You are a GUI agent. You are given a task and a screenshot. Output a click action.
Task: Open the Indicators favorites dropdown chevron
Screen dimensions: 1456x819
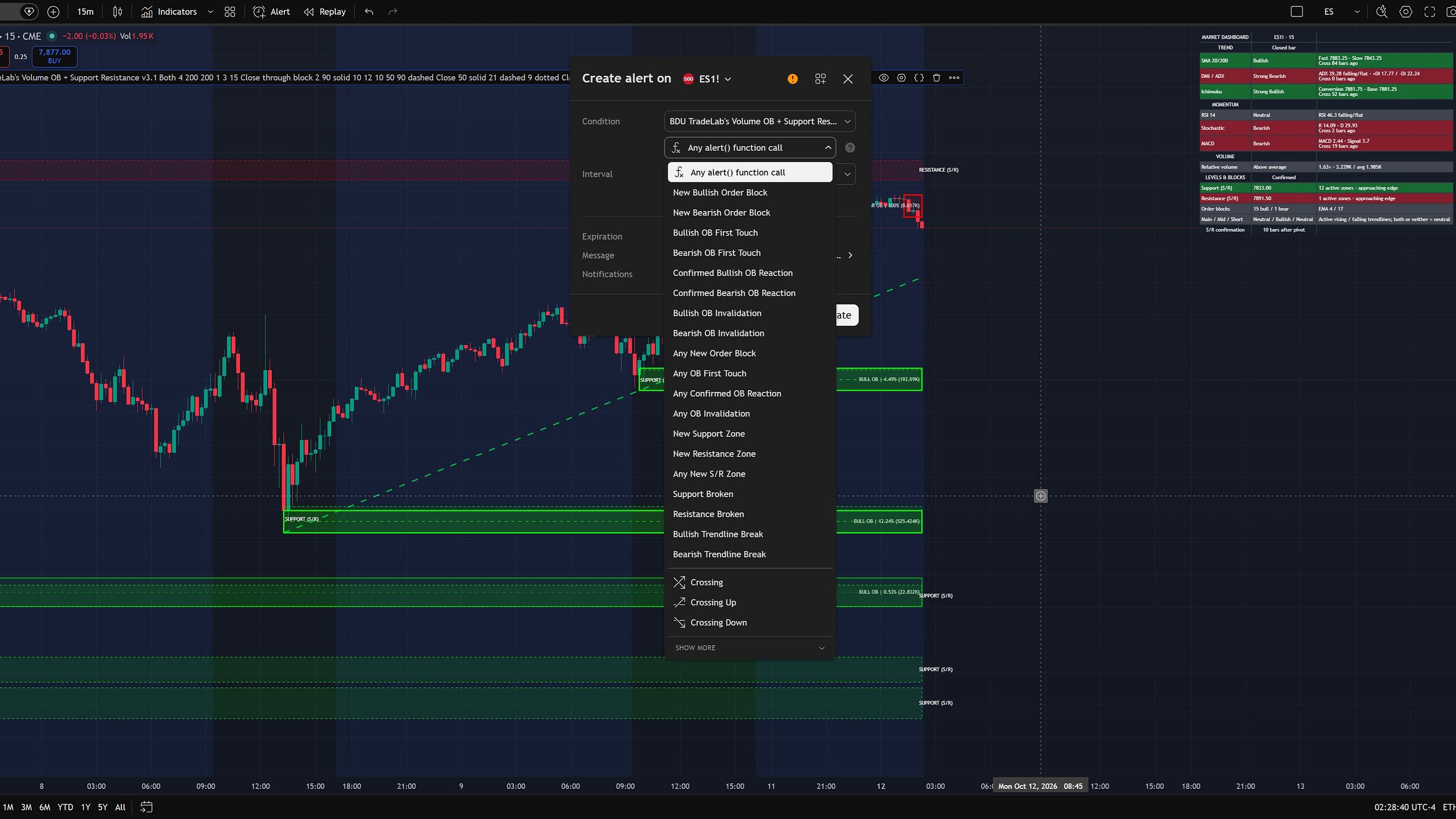tap(210, 11)
